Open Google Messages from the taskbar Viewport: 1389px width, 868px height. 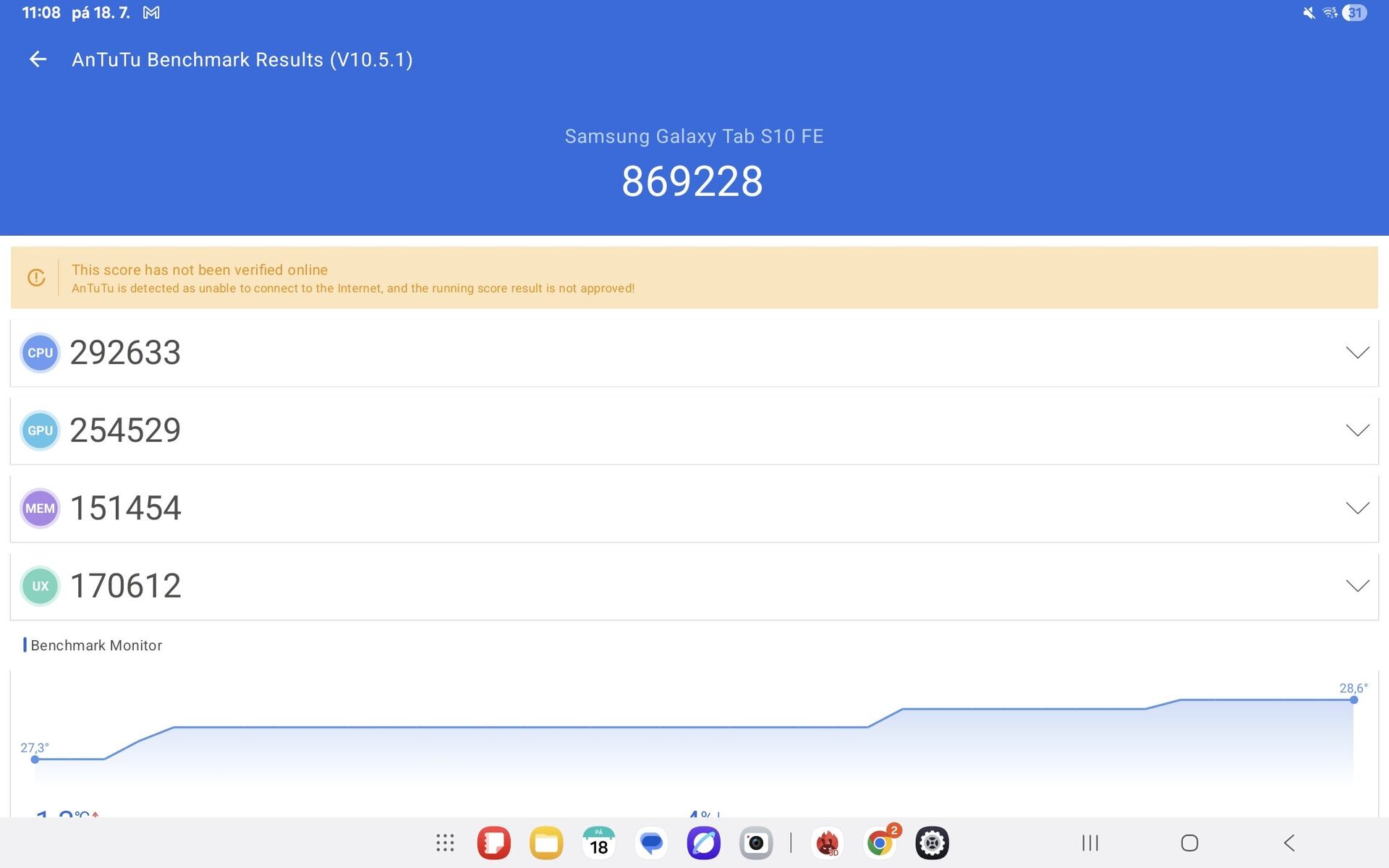pos(651,843)
